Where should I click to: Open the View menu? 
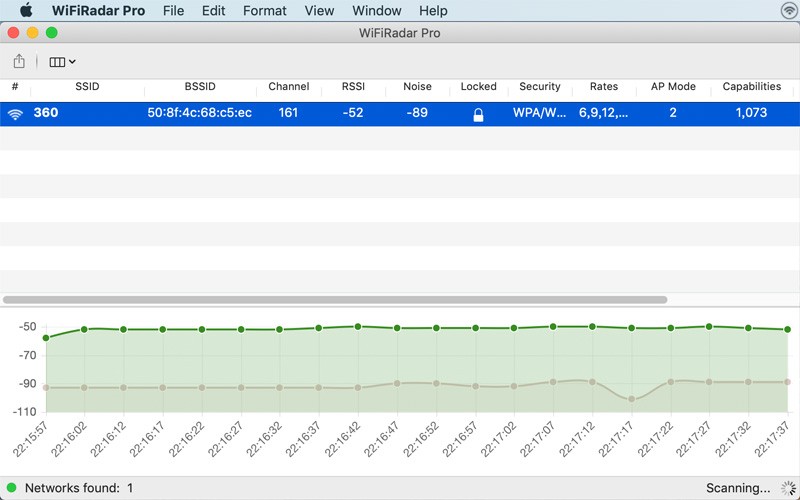tap(319, 11)
